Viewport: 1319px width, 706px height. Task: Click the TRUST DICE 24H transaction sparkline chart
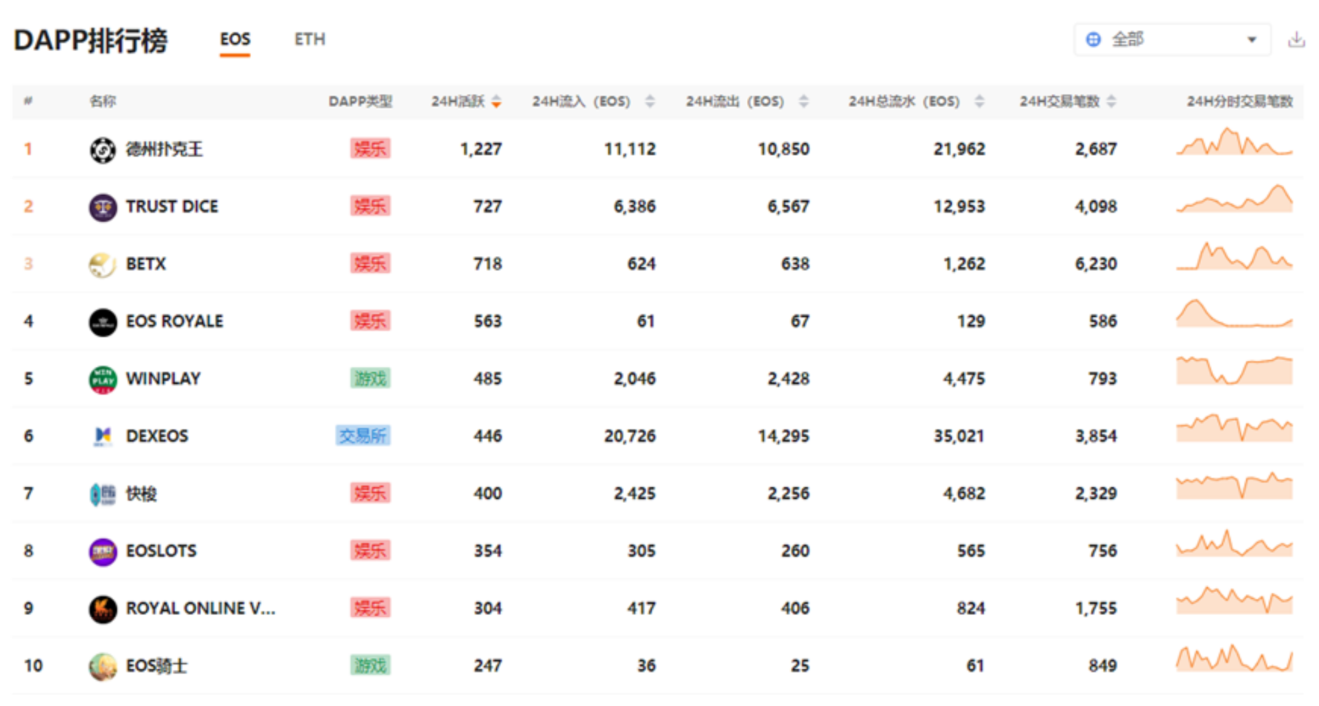point(1235,199)
